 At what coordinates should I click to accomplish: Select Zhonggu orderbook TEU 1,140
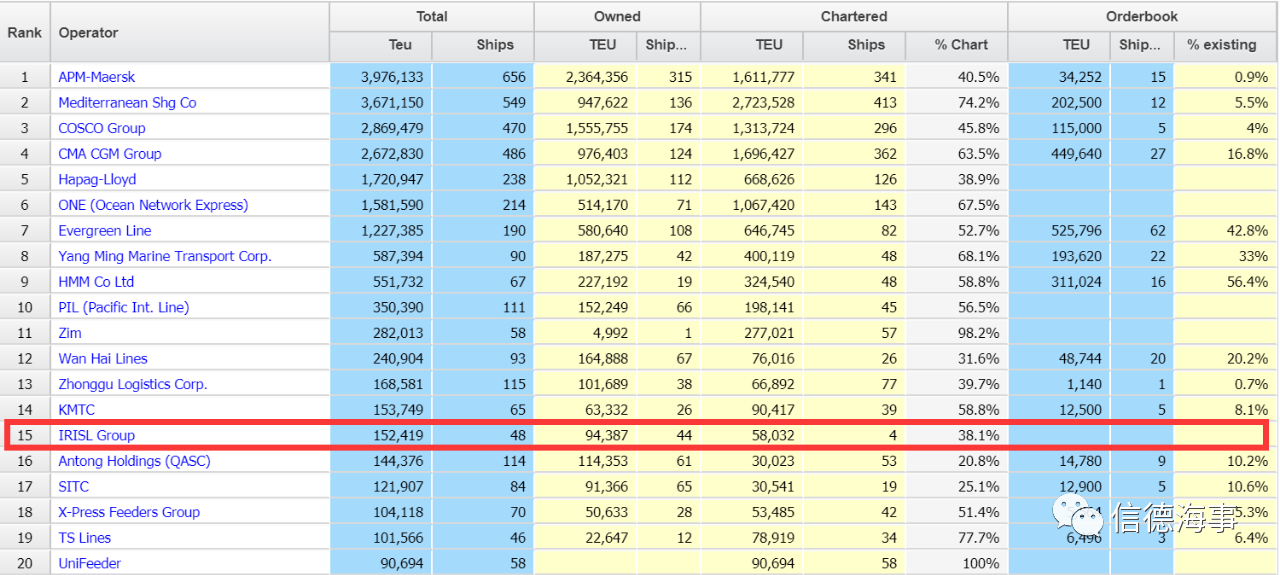coord(1085,384)
